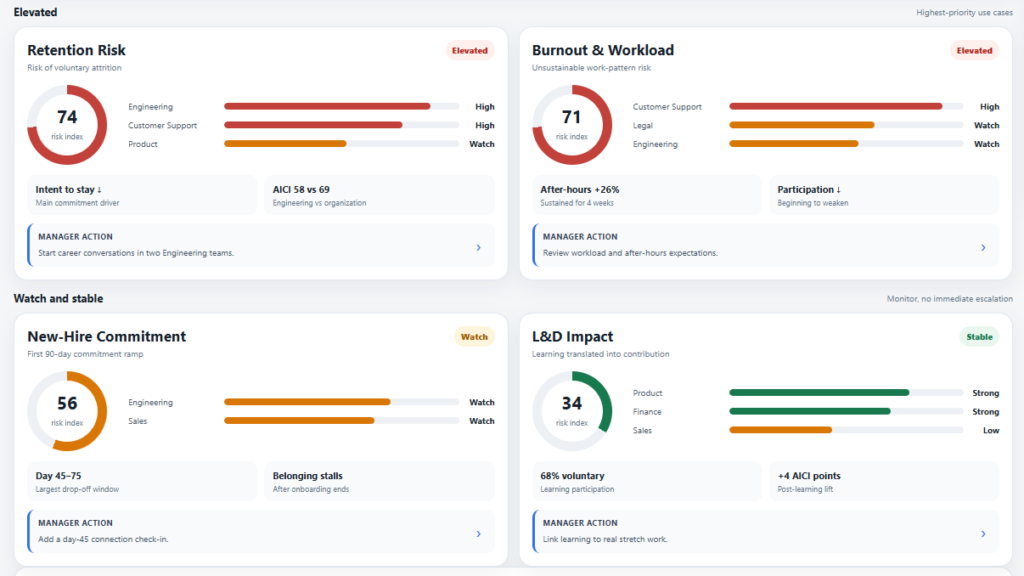Click the Stable badge on L&D Impact
Screen dimensions: 1024x576
click(979, 337)
